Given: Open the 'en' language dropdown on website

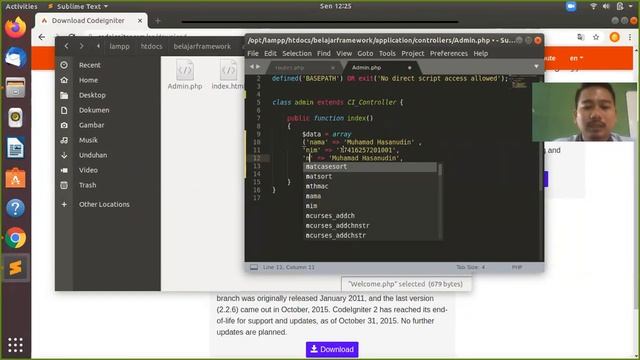Looking at the screenshot, I should click(x=576, y=58).
